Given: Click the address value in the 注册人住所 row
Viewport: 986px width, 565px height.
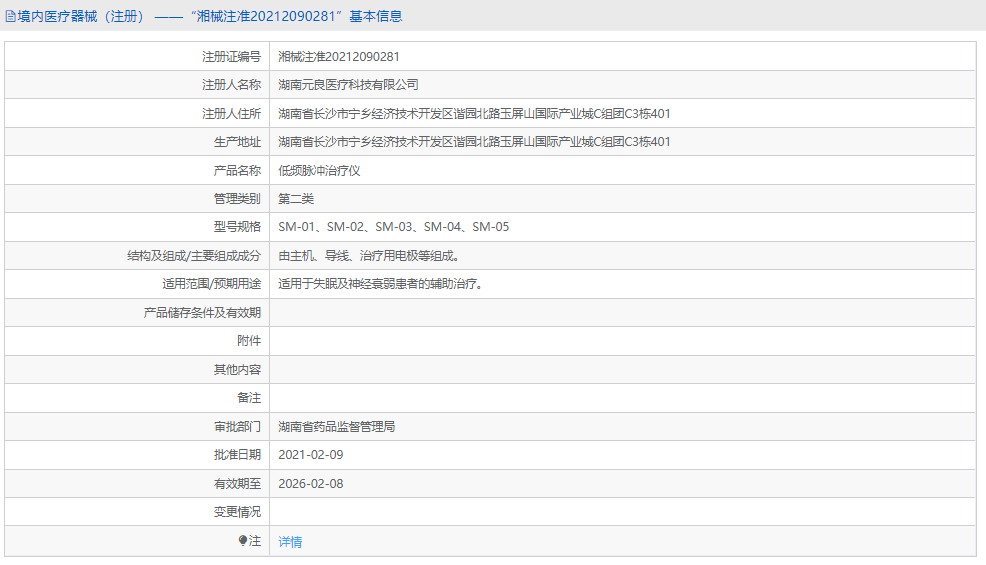Looking at the screenshot, I should click(x=474, y=114).
